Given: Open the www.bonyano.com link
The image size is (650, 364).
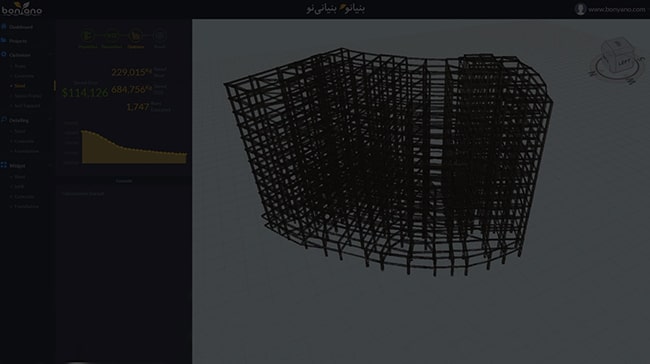Looking at the screenshot, I should (x=616, y=9).
